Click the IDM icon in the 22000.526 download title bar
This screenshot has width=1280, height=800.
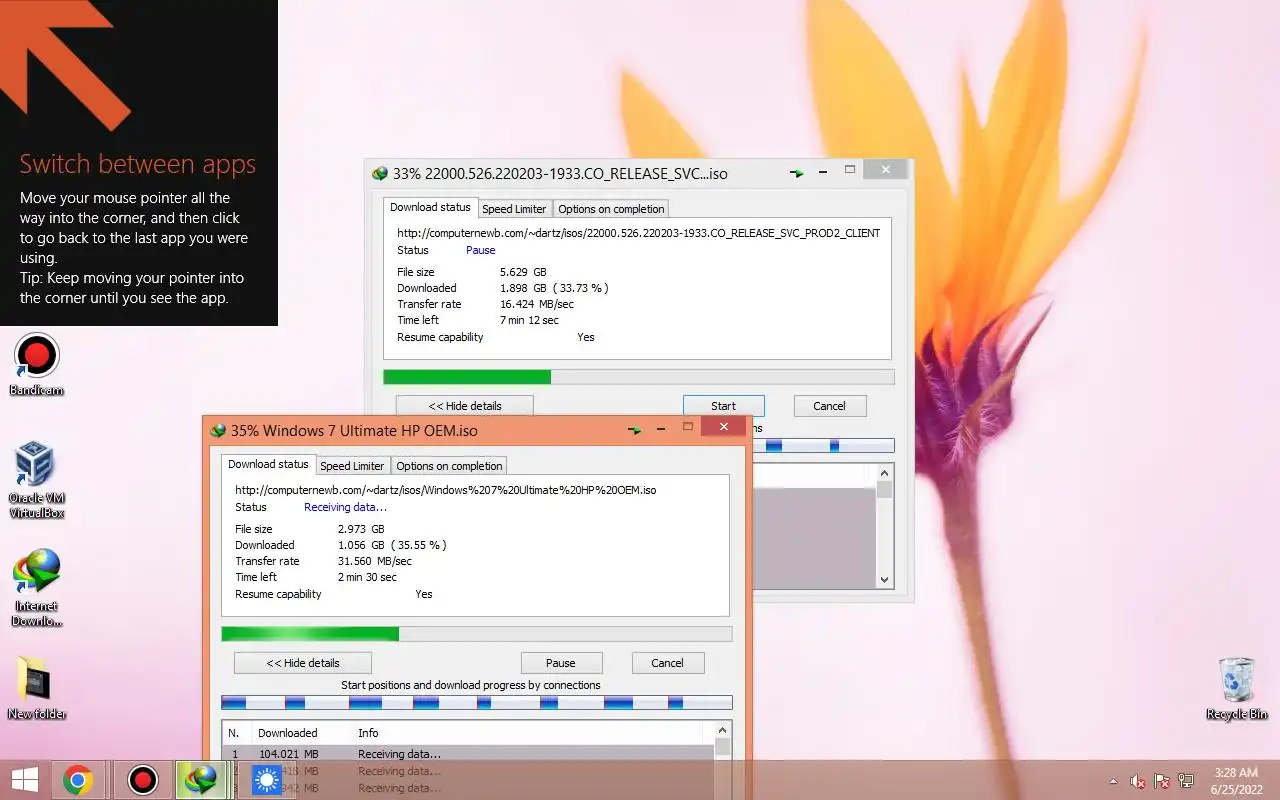379,173
